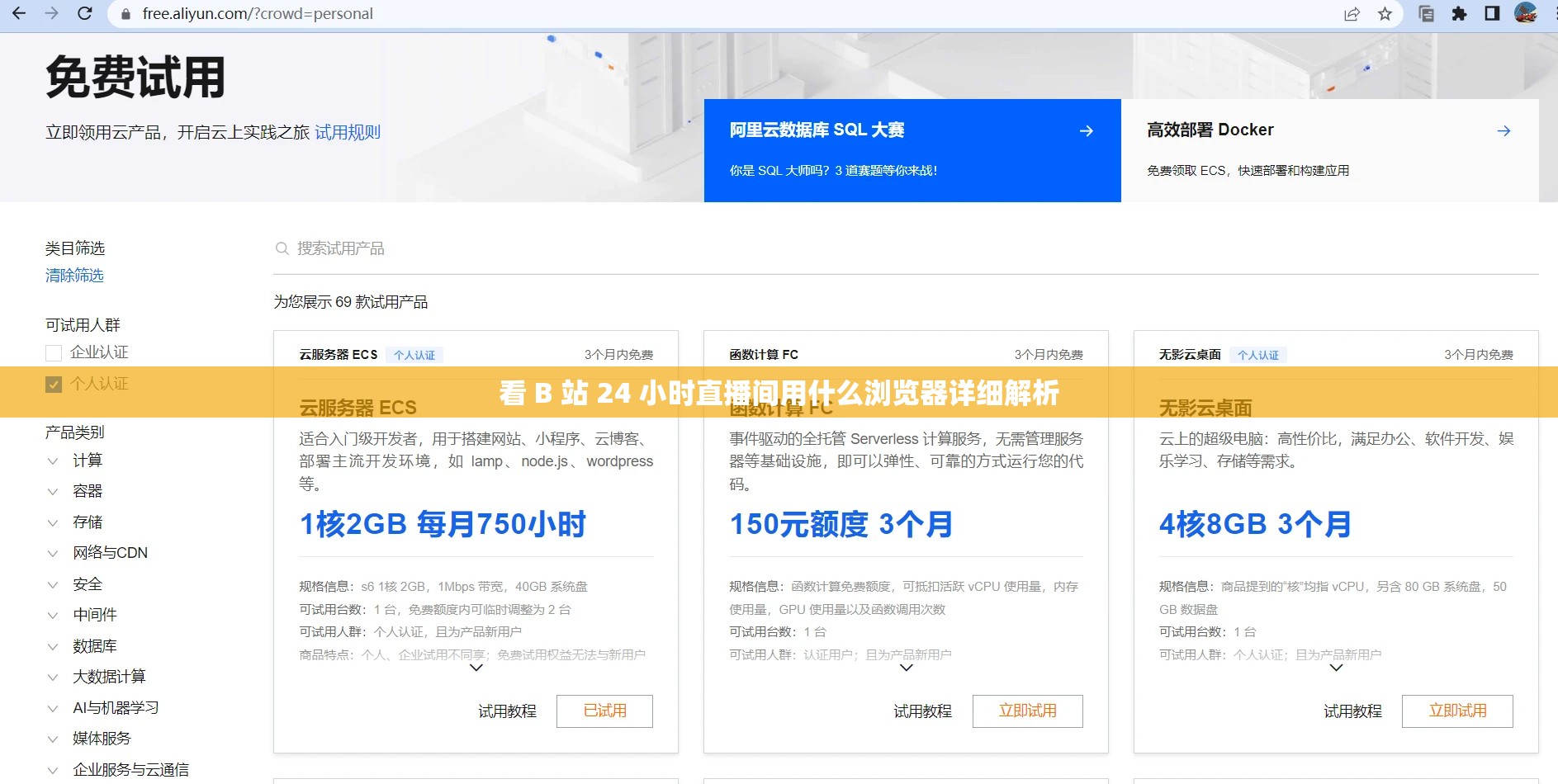Click 立即试用 on the 函数计算 FC card
Viewport: 1558px width, 784px height.
click(x=1027, y=711)
